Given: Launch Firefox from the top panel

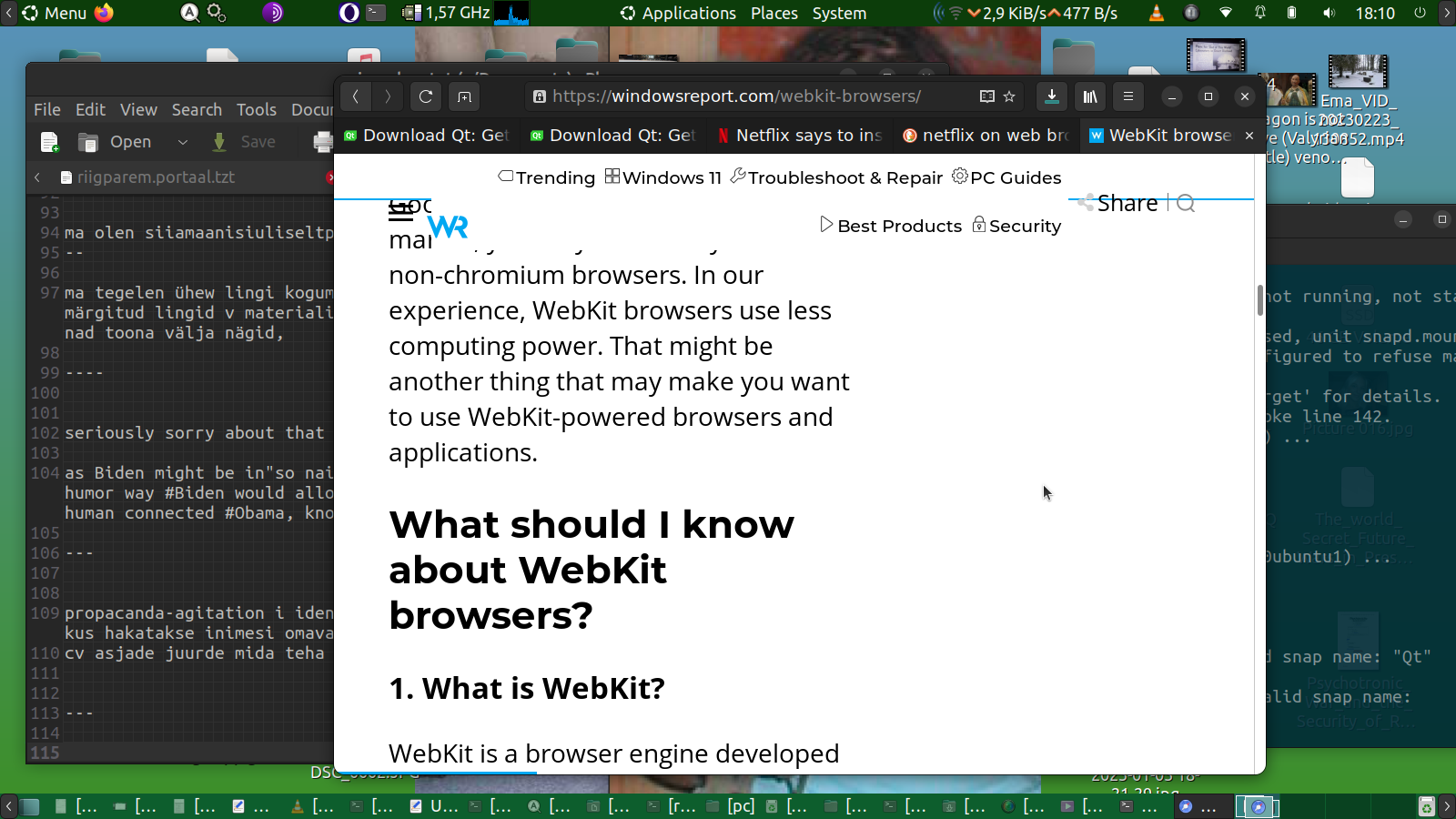Looking at the screenshot, I should coord(105,13).
